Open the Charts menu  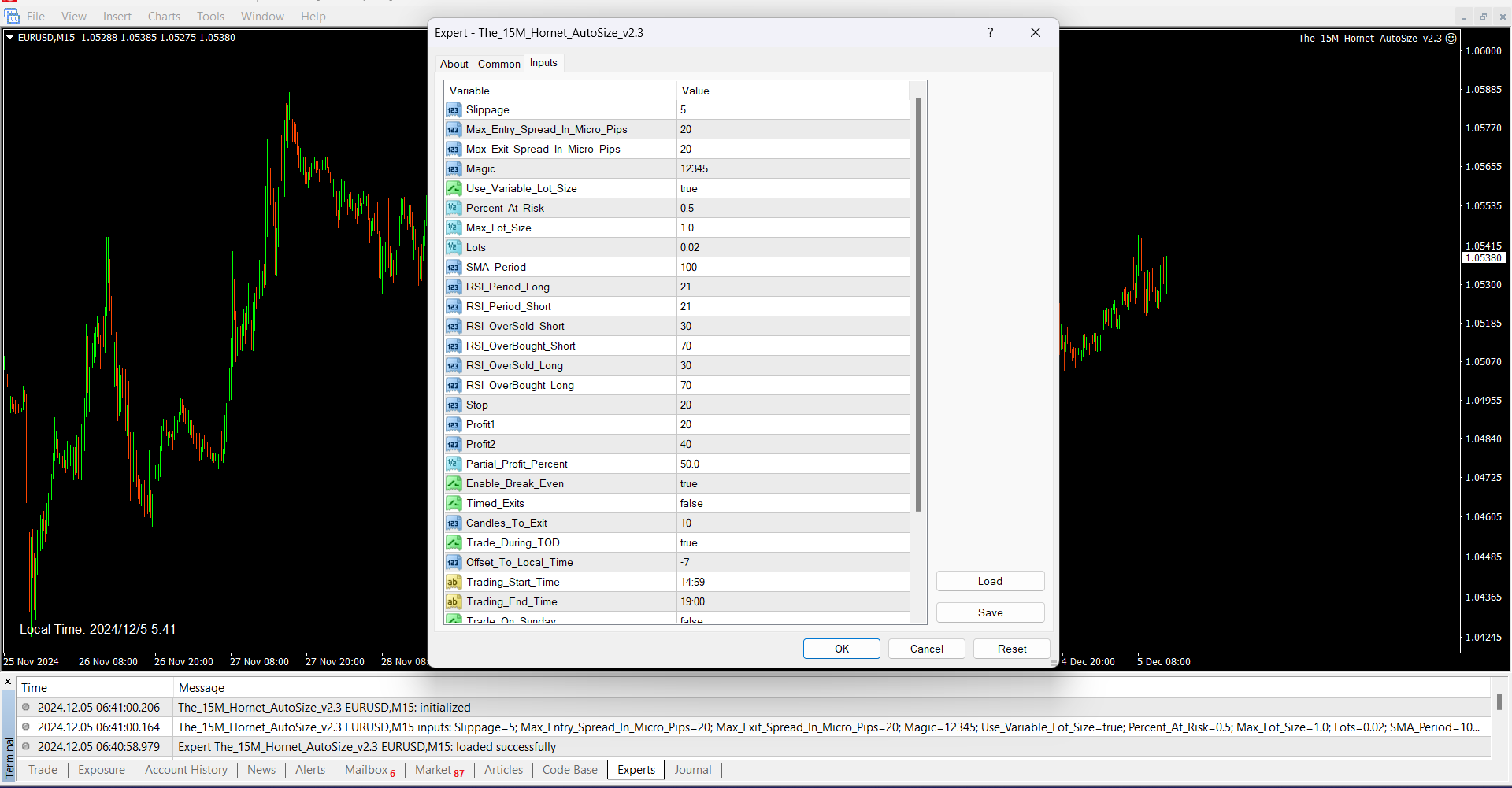(x=164, y=17)
